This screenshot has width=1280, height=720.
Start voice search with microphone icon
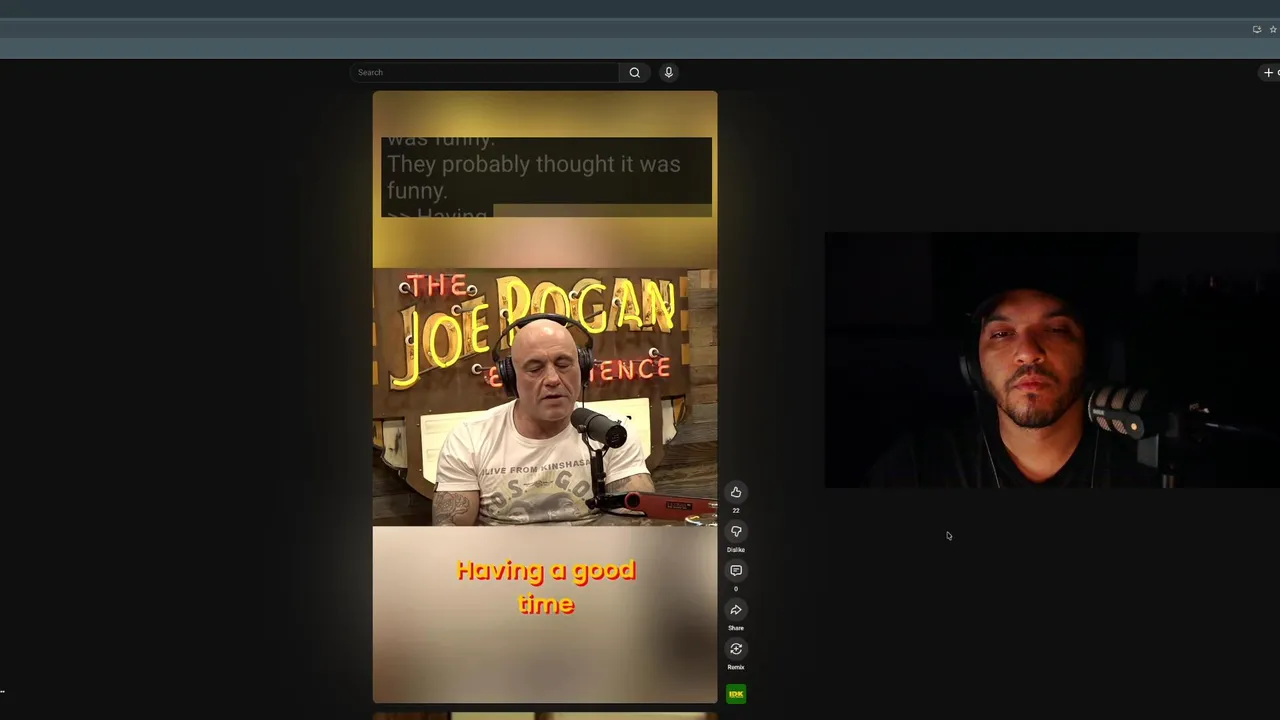[669, 72]
